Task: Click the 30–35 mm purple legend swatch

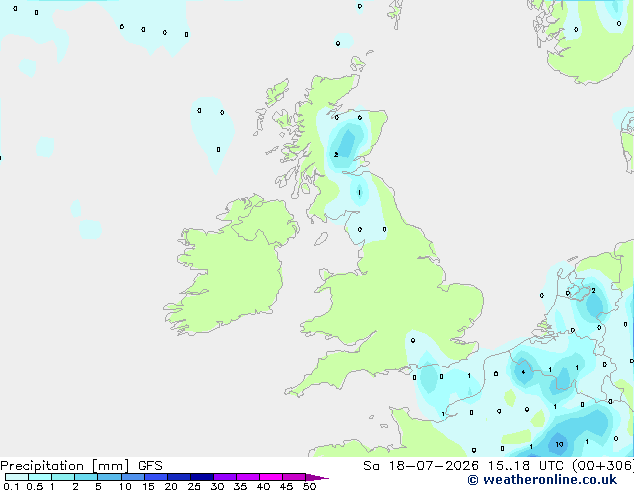Action: coord(225,477)
